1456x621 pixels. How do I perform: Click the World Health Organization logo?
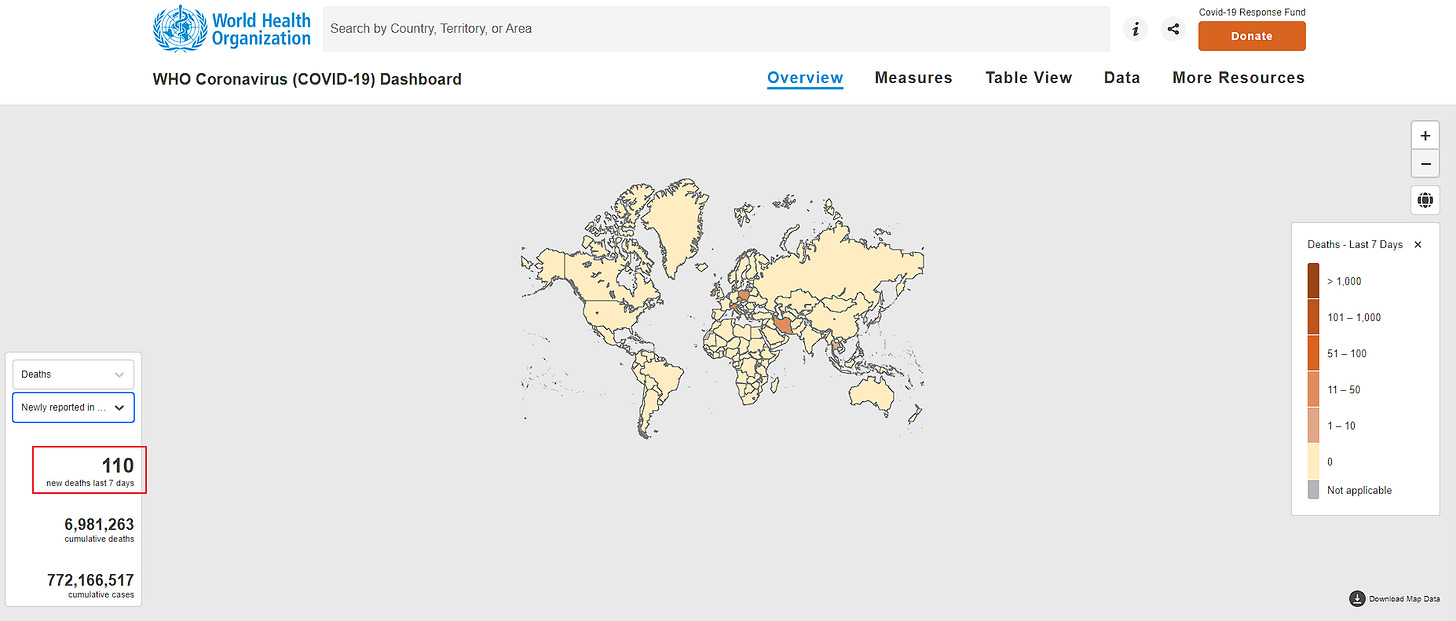(x=232, y=29)
